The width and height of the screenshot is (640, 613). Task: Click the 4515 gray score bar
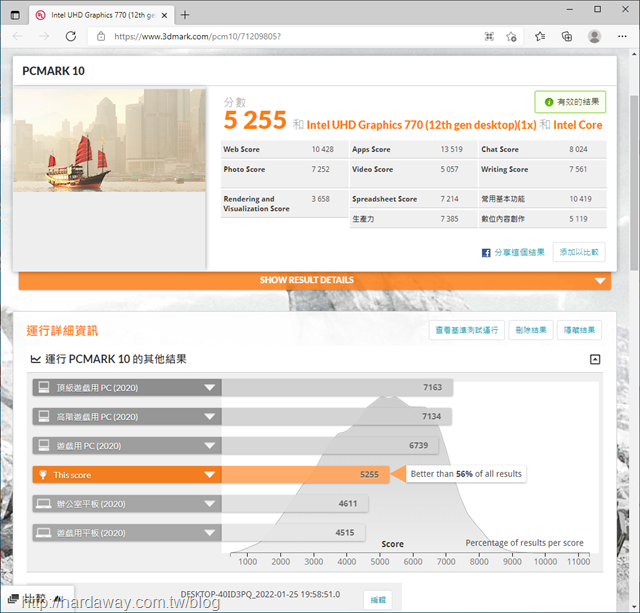(x=293, y=533)
